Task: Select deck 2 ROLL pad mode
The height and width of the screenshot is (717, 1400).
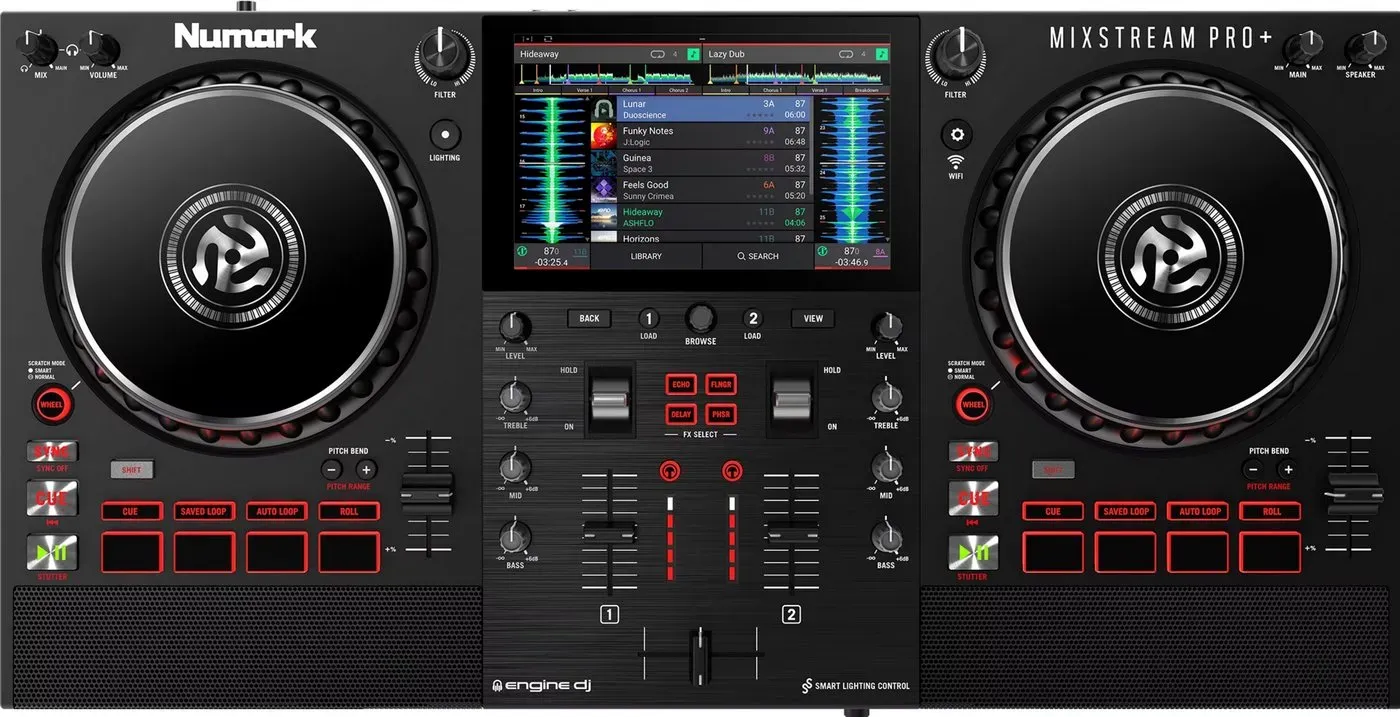Action: tap(1271, 511)
